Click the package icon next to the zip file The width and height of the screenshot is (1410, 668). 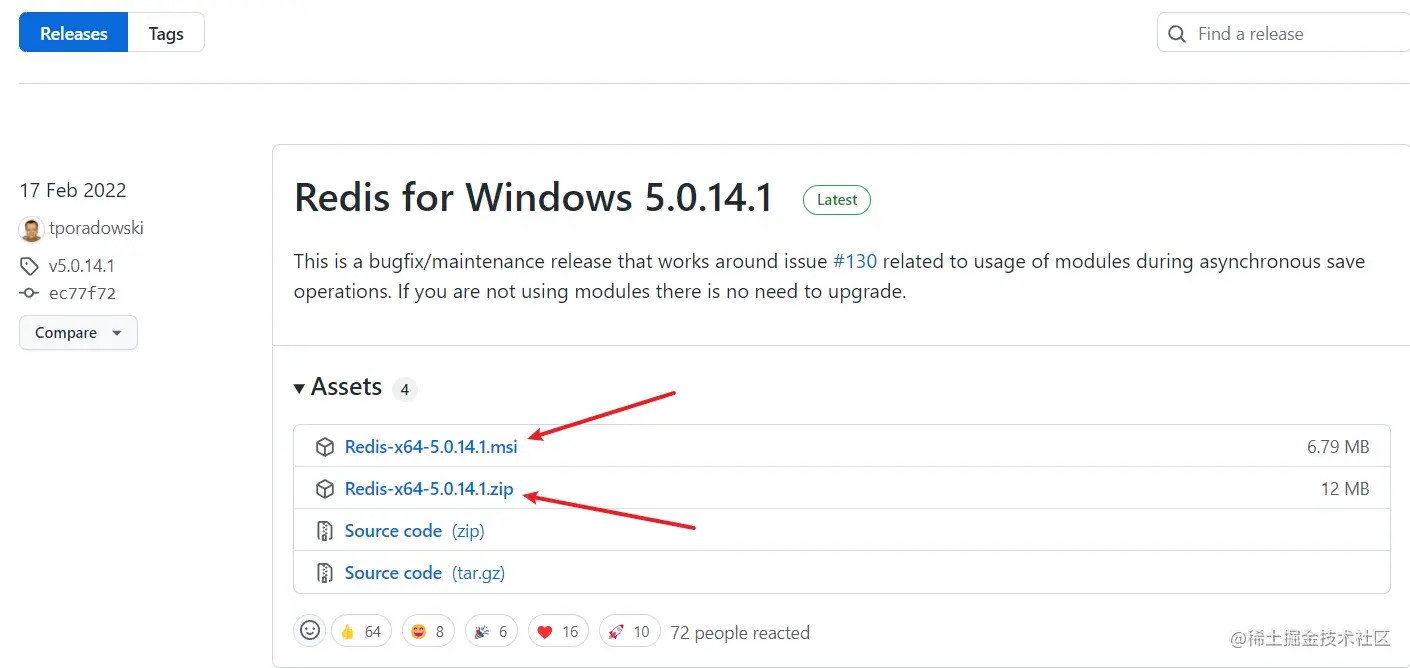(325, 489)
